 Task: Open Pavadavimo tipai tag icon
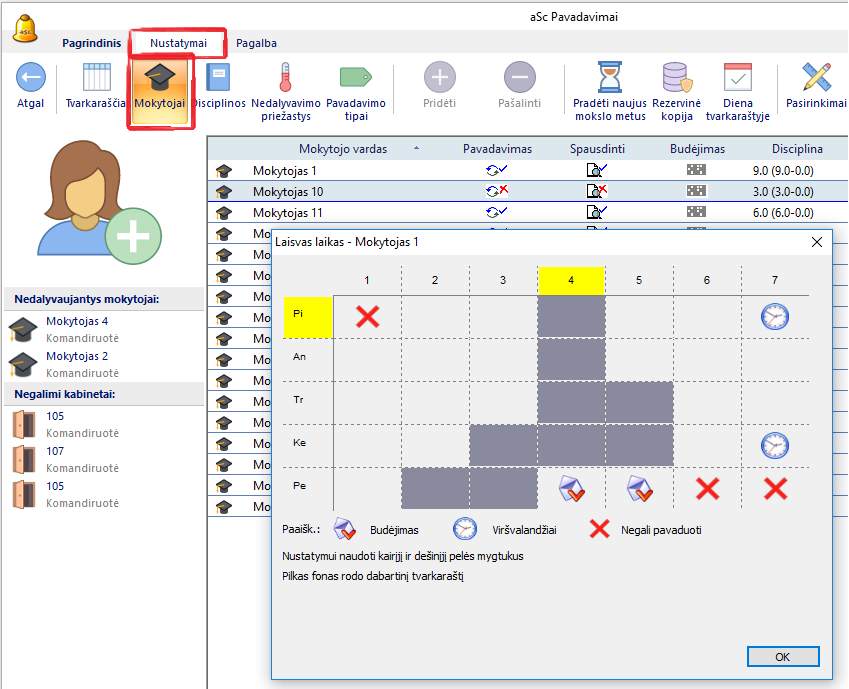356,77
